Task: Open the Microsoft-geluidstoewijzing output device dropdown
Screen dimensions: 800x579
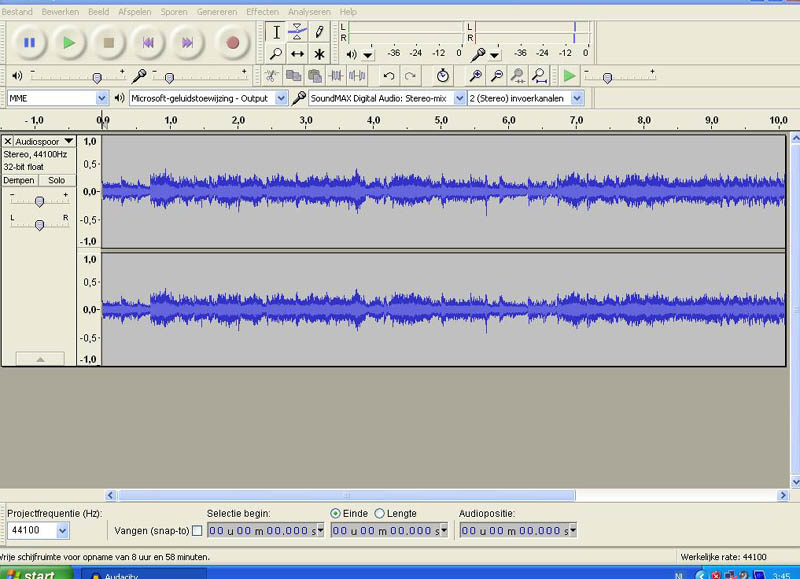Action: [281, 98]
